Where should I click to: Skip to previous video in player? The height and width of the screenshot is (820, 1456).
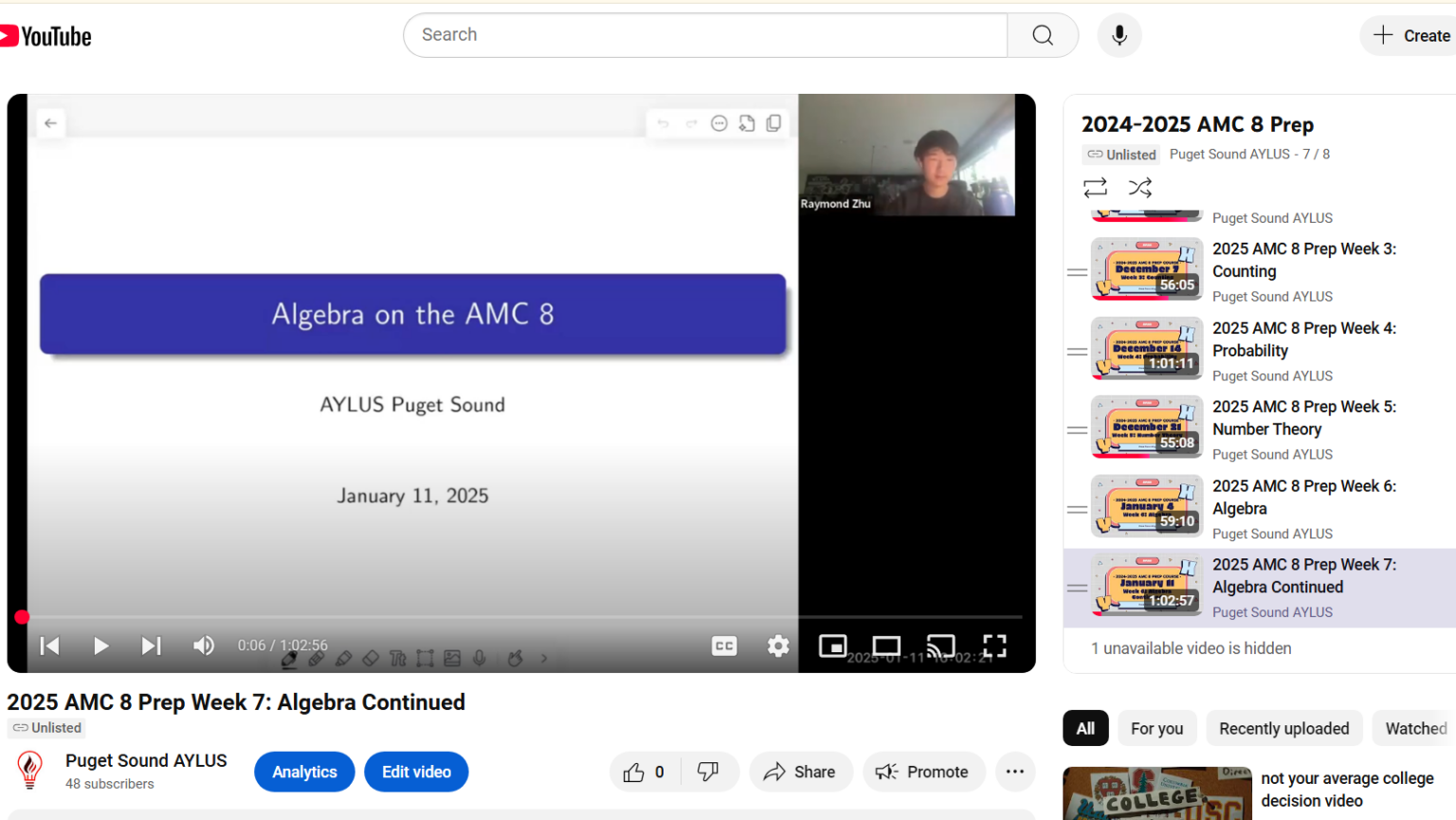click(50, 646)
